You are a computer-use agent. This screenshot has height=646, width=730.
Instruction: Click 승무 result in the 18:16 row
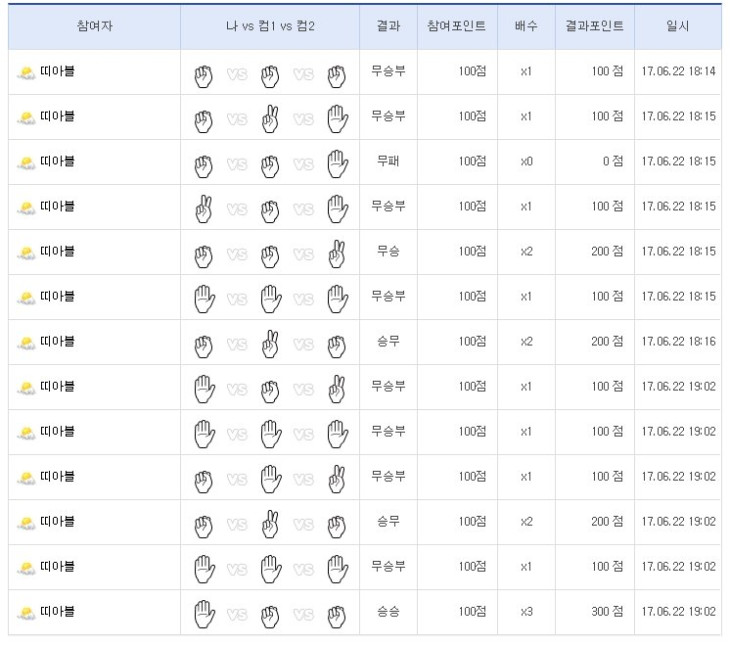tap(388, 341)
